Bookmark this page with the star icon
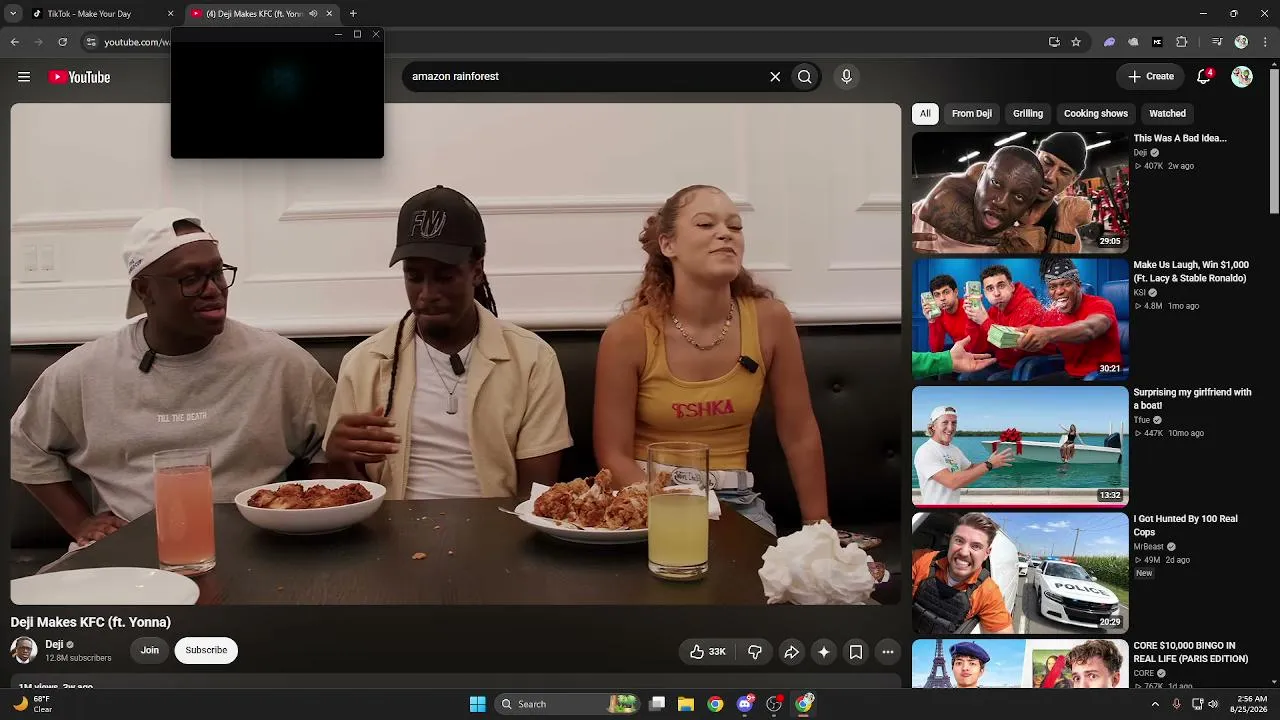 pos(1076,42)
